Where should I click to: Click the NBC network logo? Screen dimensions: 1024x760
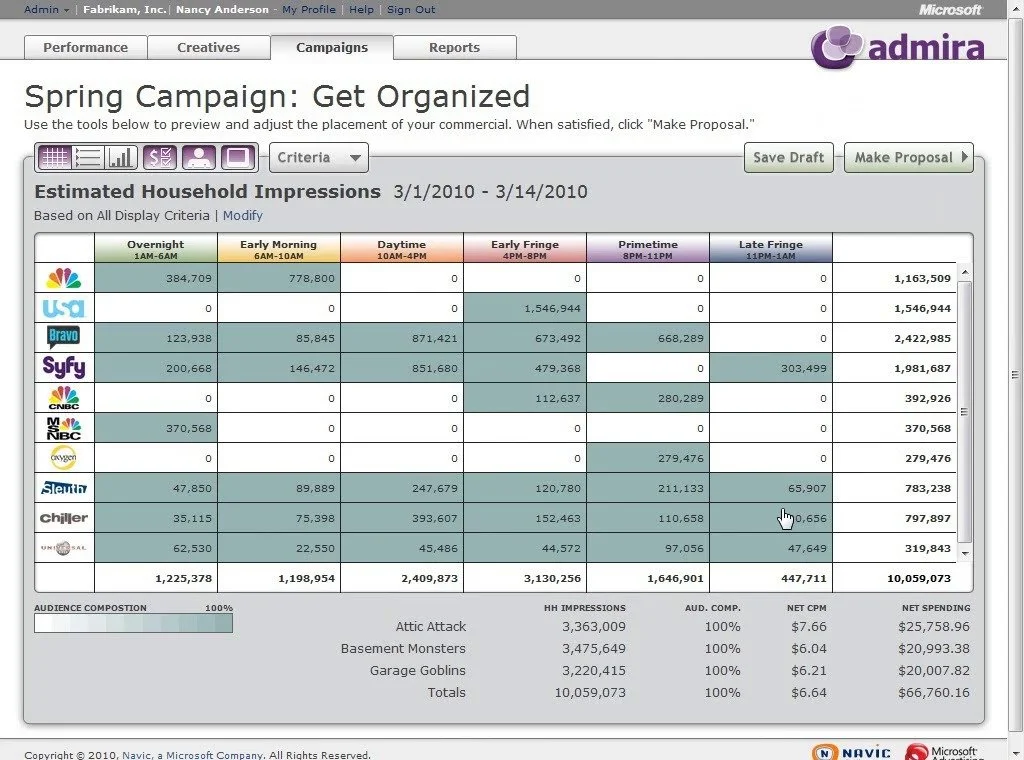[64, 278]
